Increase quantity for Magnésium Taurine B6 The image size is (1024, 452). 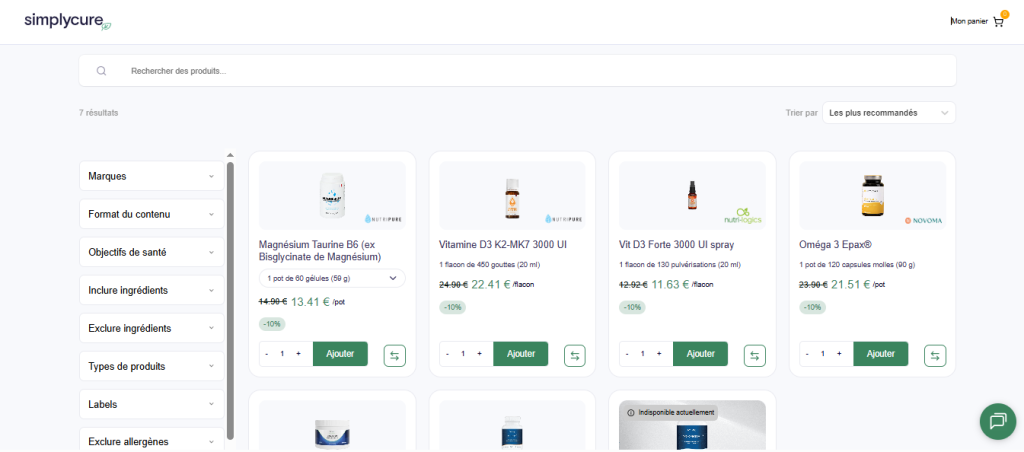coord(298,354)
